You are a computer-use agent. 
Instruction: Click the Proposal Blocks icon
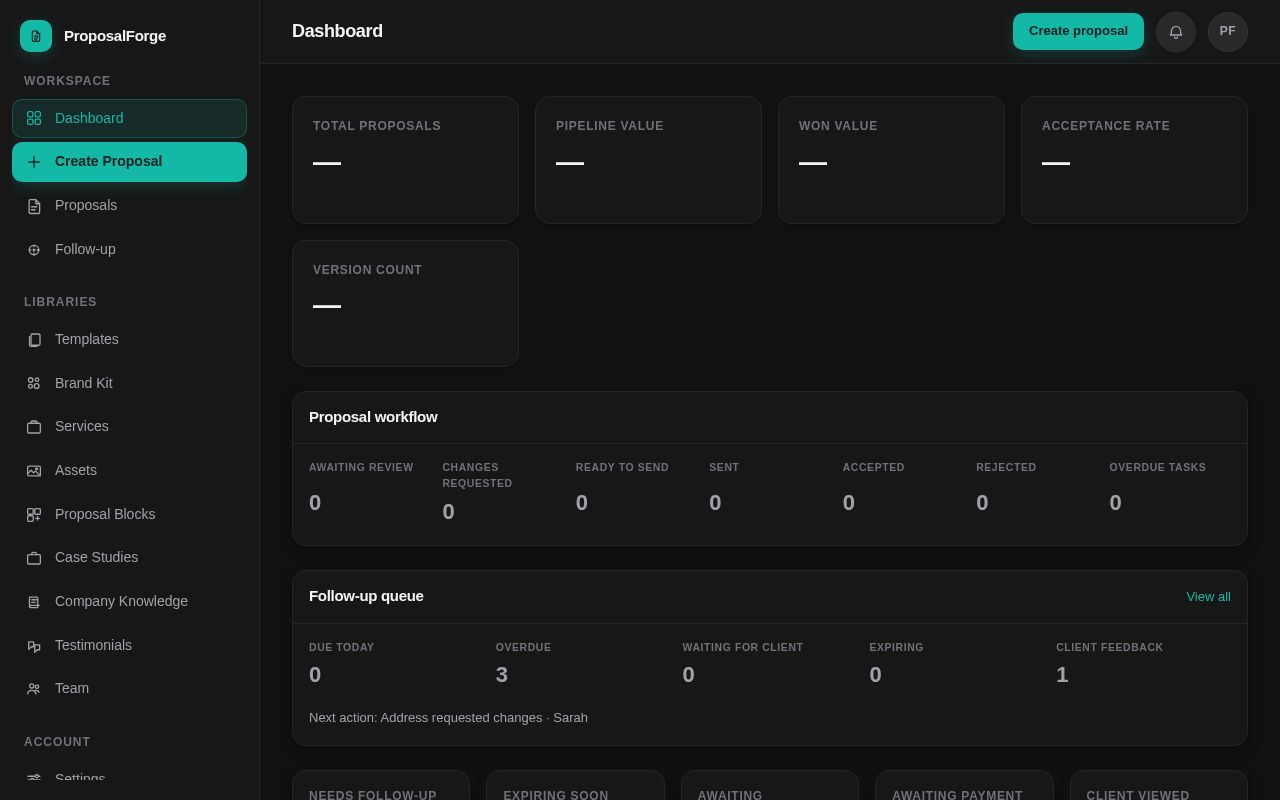pos(34,515)
